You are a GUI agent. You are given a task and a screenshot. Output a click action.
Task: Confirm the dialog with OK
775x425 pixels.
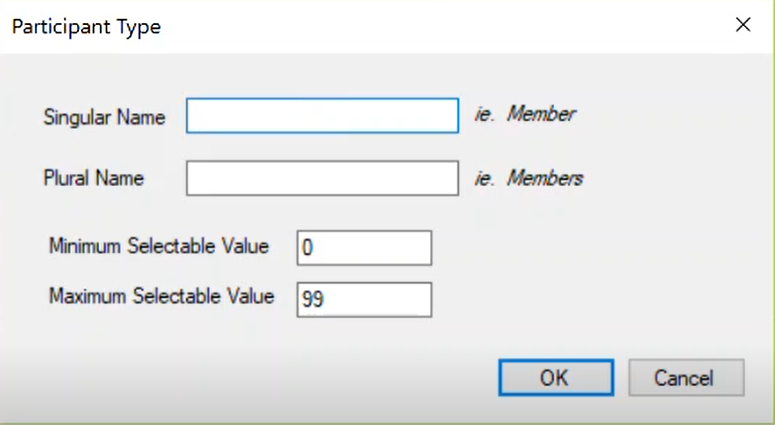556,378
